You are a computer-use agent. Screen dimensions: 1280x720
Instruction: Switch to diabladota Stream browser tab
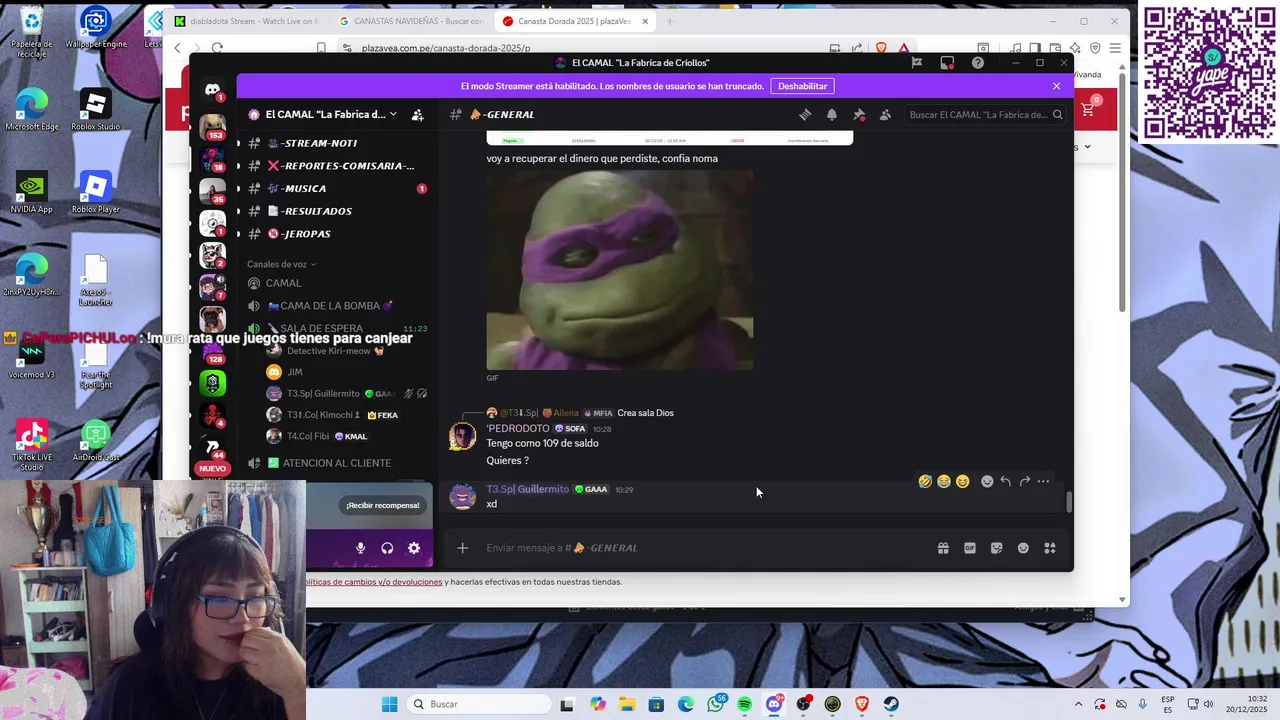point(246,21)
